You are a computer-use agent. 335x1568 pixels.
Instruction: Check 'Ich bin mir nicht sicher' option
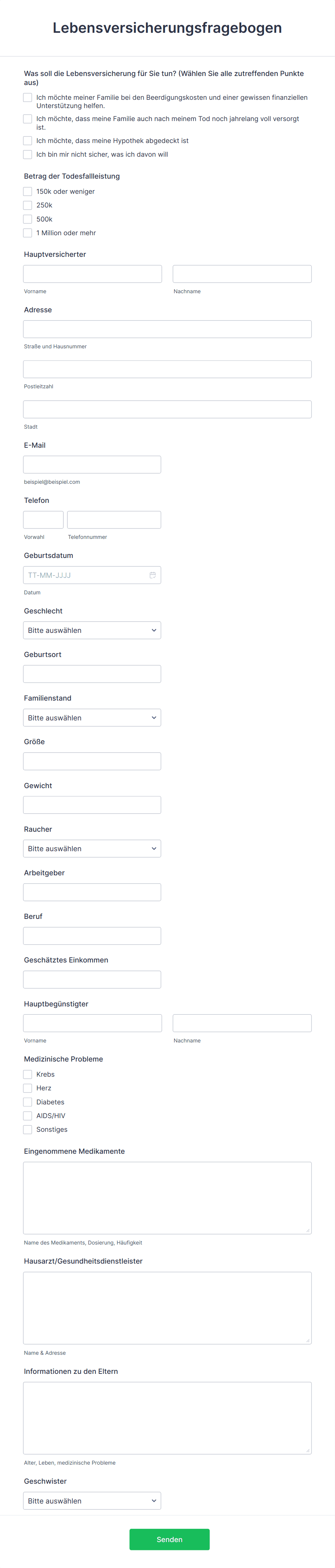point(27,155)
